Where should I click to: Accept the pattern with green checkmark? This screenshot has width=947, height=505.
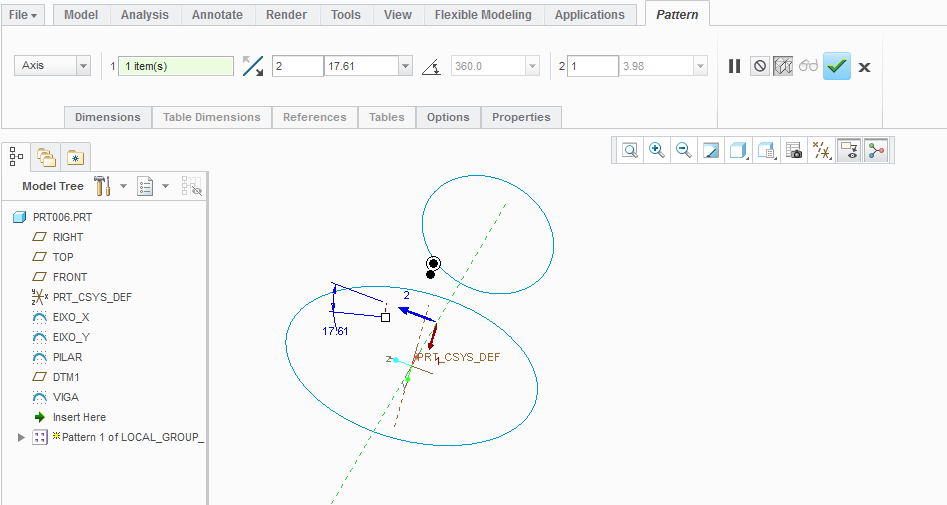pyautogui.click(x=836, y=66)
